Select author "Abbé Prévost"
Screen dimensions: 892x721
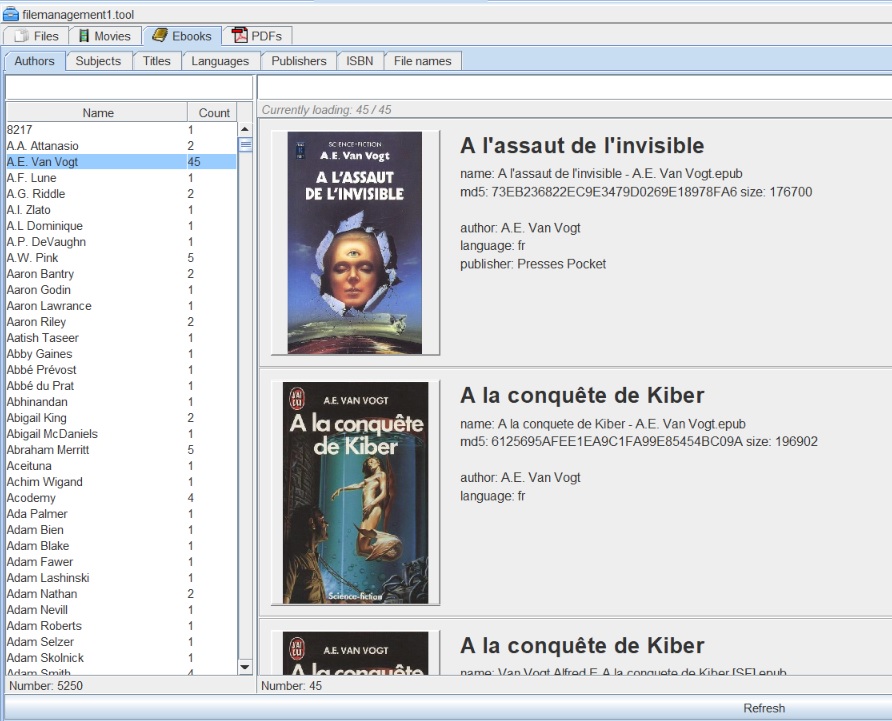pos(121,369)
